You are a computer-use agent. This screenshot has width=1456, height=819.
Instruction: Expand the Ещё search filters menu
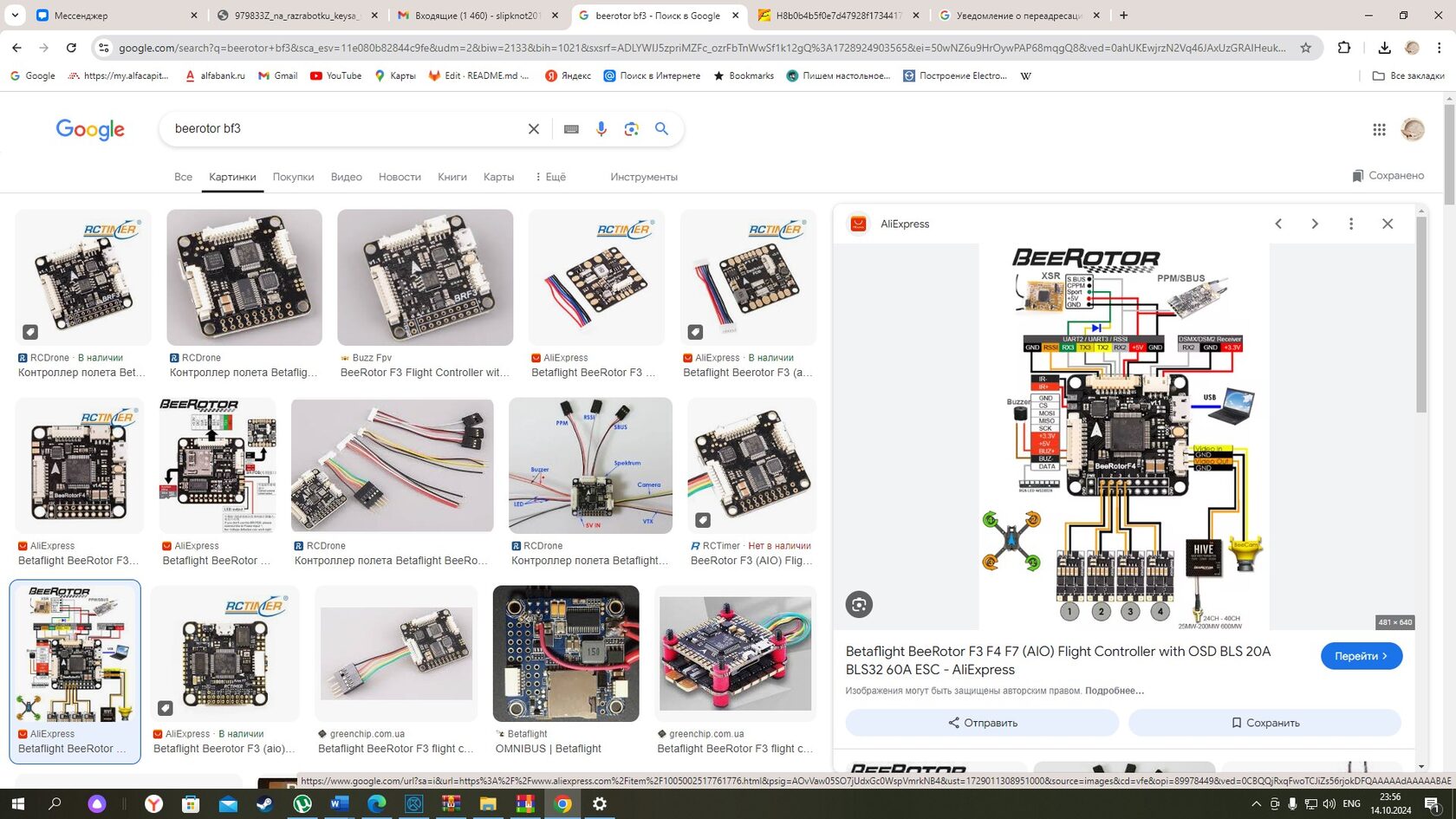coord(550,177)
